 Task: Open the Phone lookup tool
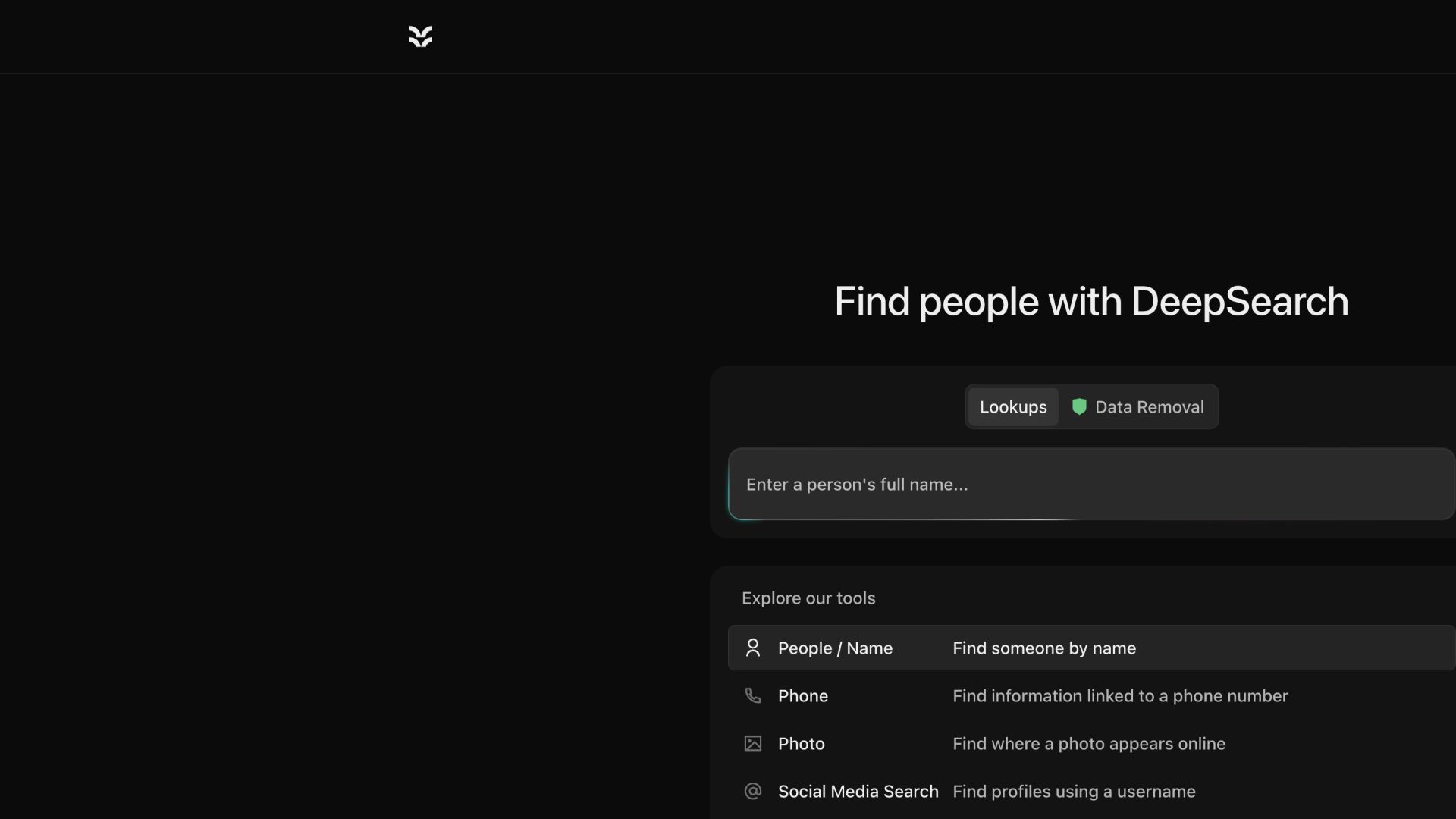1092,696
